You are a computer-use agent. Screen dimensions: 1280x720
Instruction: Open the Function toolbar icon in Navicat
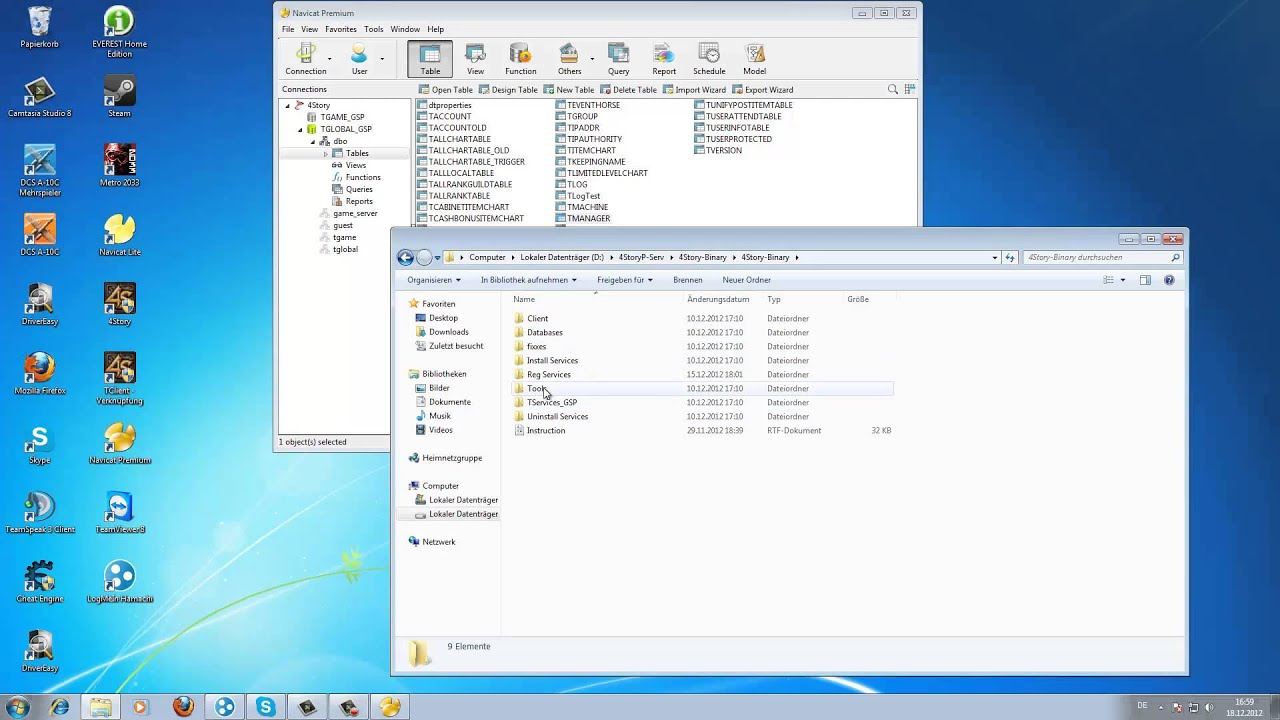pyautogui.click(x=520, y=60)
